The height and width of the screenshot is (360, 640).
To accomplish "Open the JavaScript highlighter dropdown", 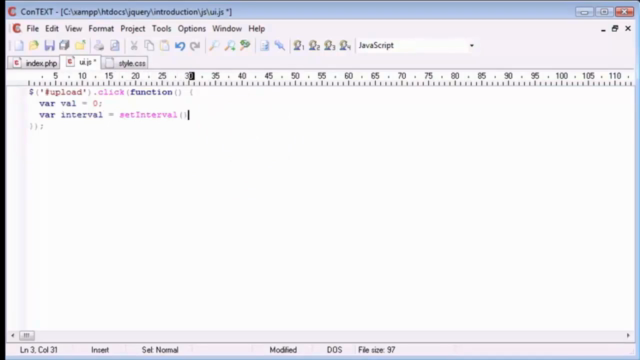I will point(471,45).
